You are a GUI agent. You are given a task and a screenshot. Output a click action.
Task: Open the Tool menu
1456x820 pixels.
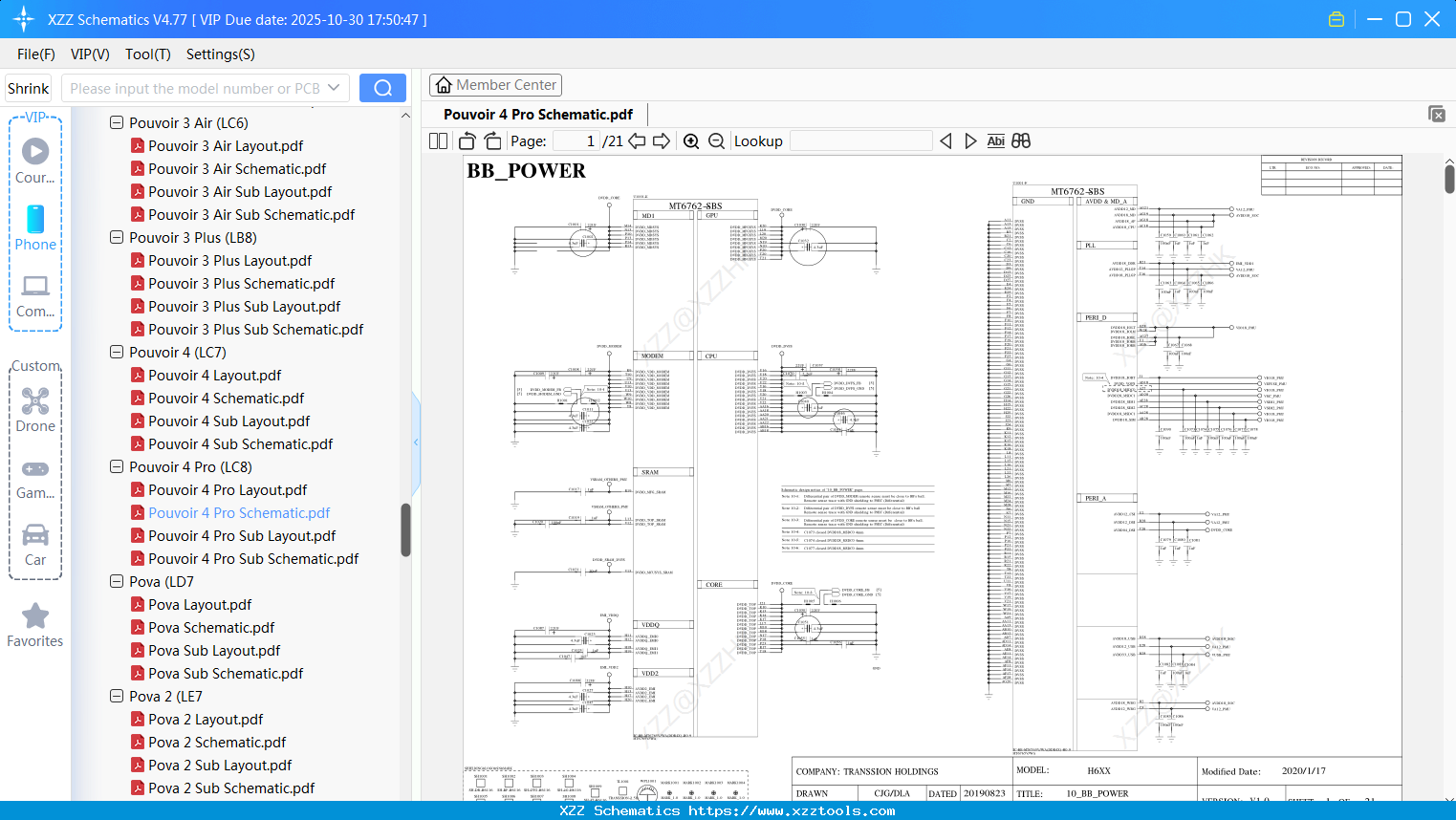tap(147, 54)
